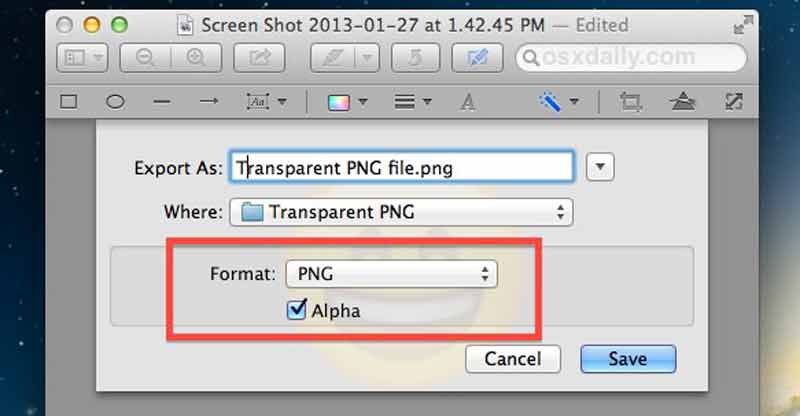Image resolution: width=800 pixels, height=416 pixels.
Task: Select the oval shape tool
Action: pyautogui.click(x=116, y=101)
